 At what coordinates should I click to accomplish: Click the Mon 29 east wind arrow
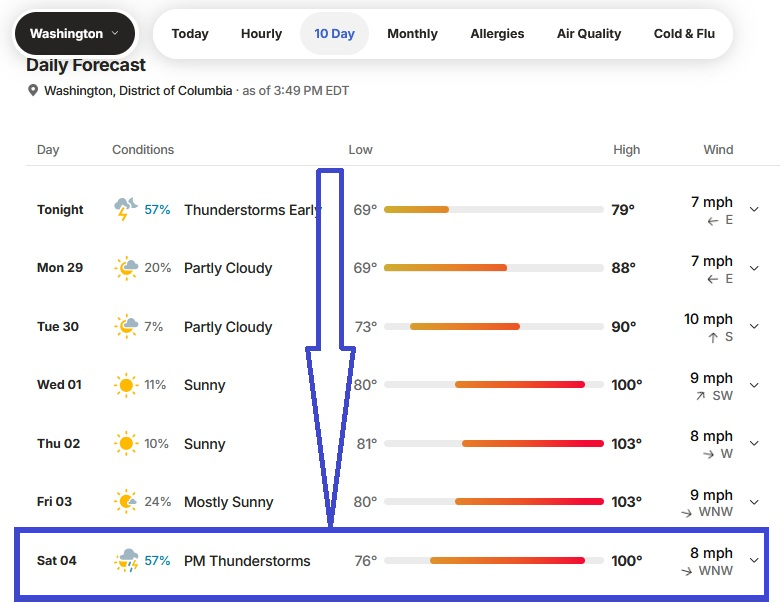(x=713, y=279)
